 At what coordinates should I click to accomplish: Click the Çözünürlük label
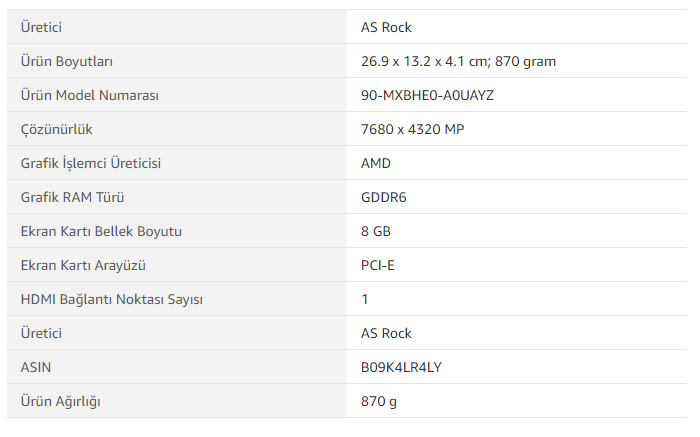[x=56, y=129]
